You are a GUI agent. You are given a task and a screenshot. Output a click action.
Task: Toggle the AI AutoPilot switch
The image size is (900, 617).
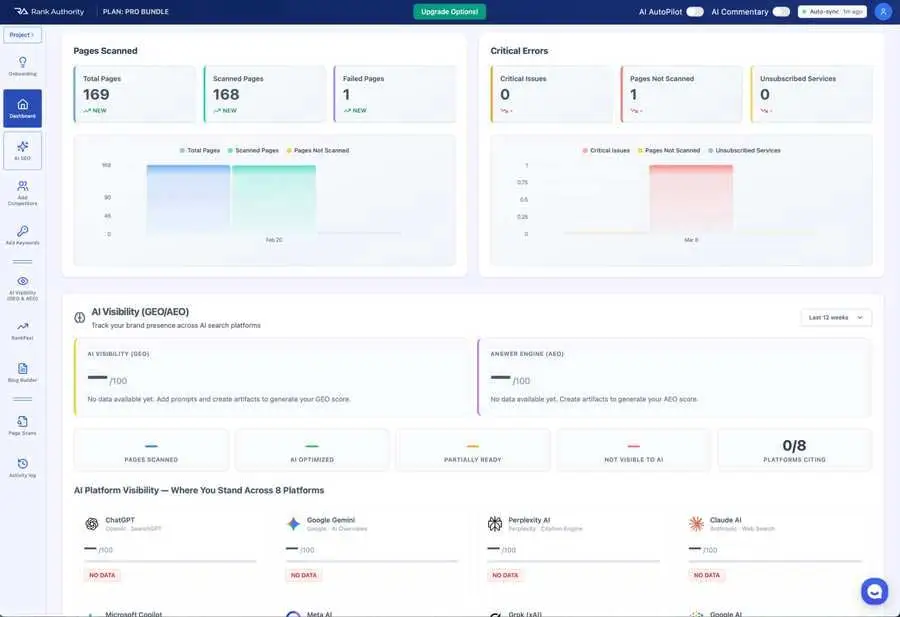click(x=695, y=11)
